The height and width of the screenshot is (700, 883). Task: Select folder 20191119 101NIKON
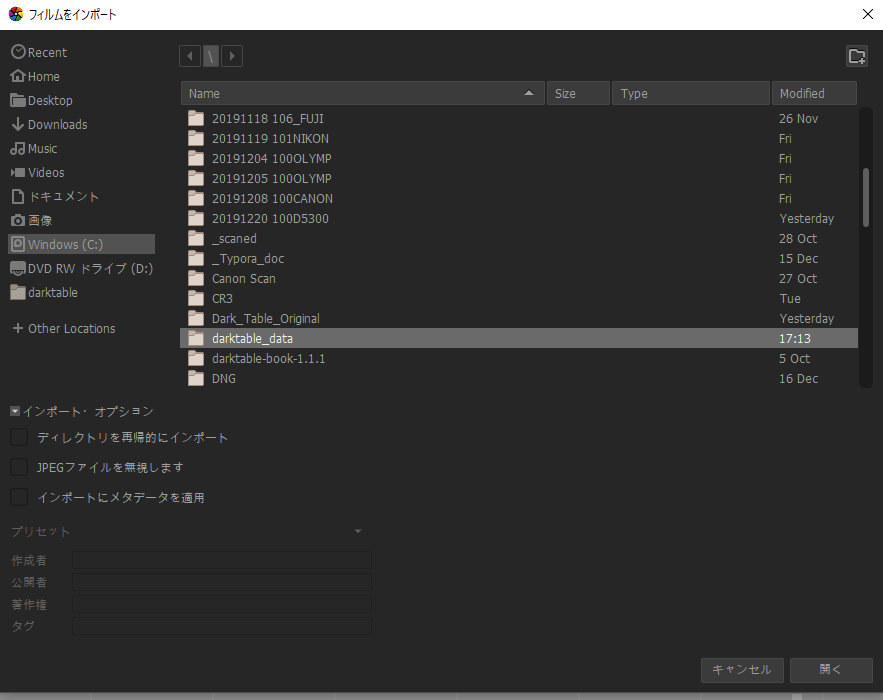(x=519, y=139)
